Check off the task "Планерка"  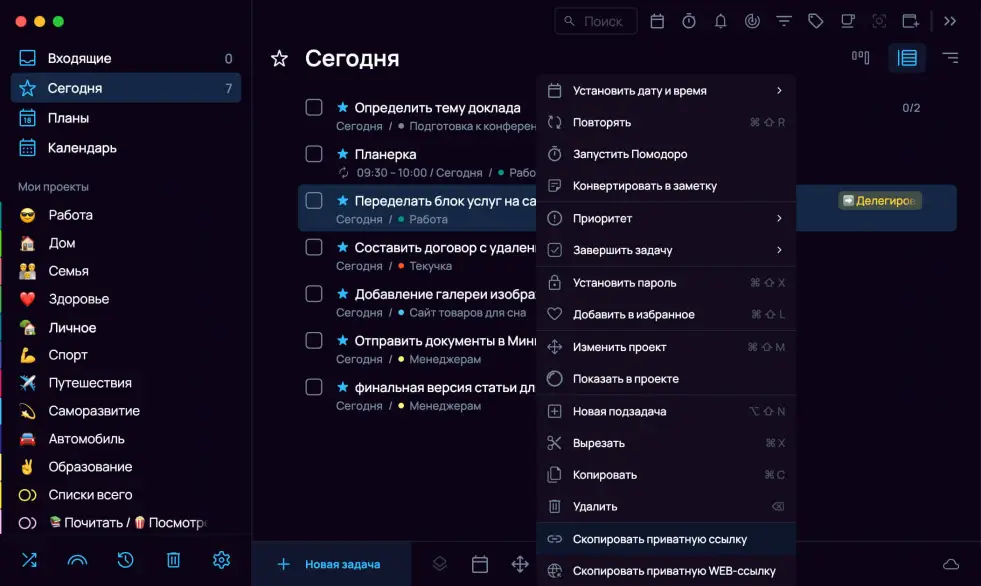[x=314, y=154]
